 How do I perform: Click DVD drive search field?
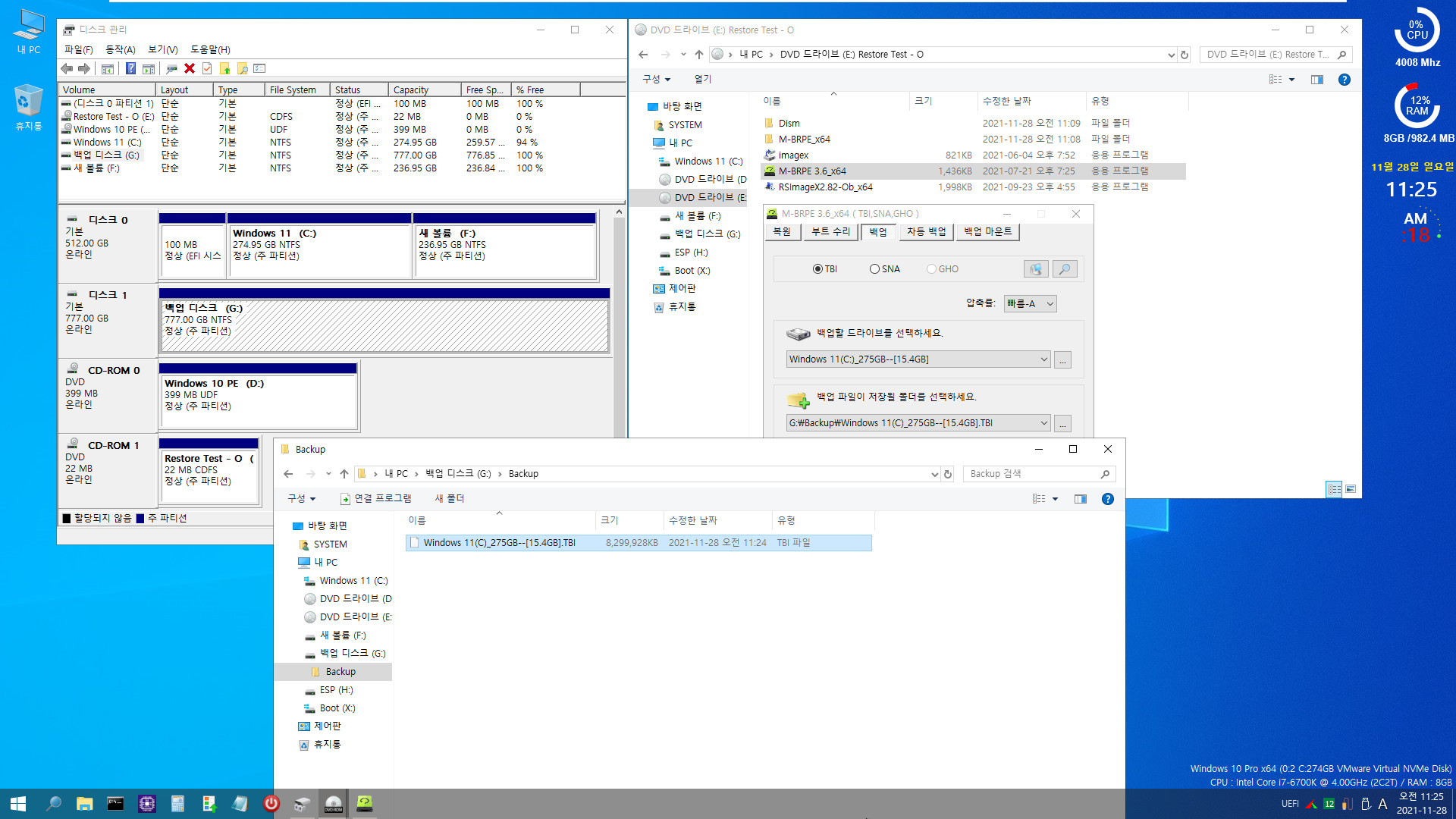pos(1276,55)
